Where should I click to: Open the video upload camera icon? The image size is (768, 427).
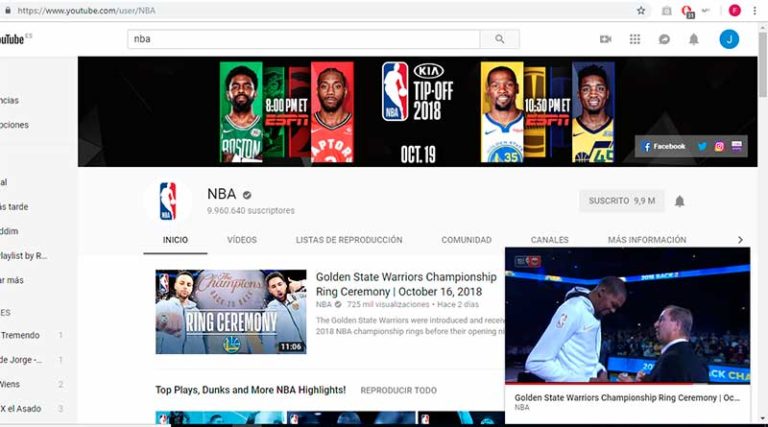(x=605, y=39)
